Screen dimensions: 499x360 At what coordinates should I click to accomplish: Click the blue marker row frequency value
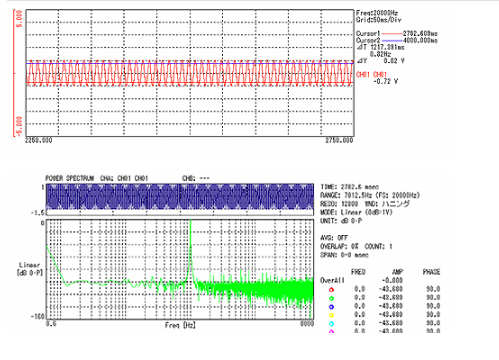click(360, 306)
